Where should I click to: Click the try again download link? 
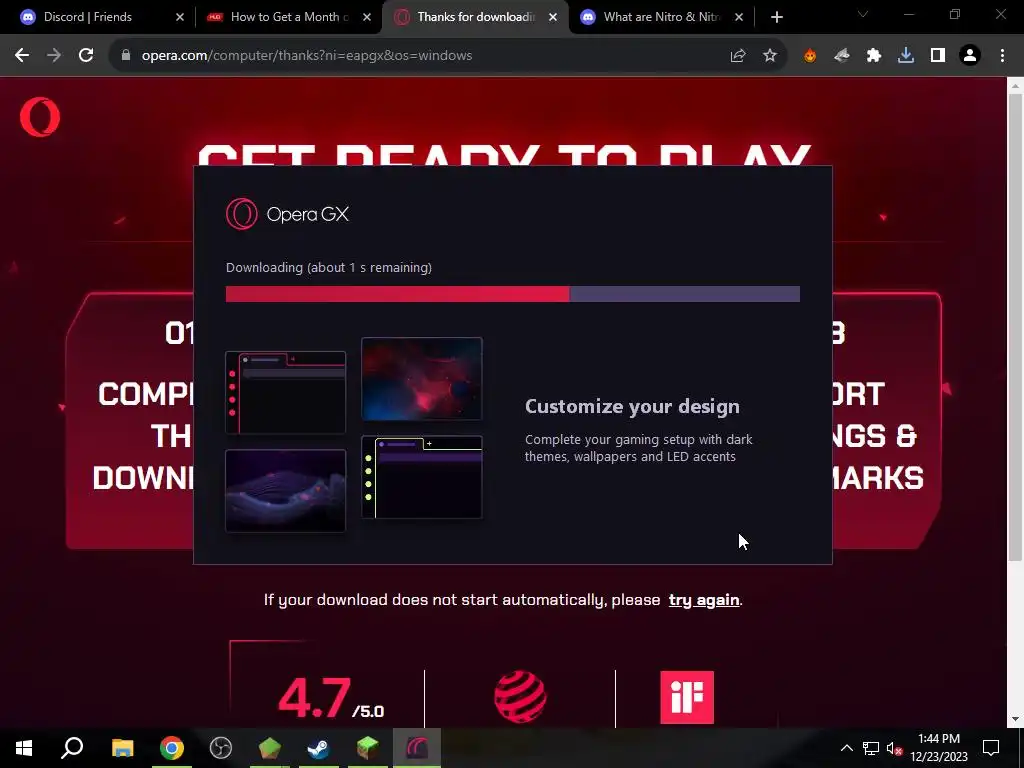point(704,600)
